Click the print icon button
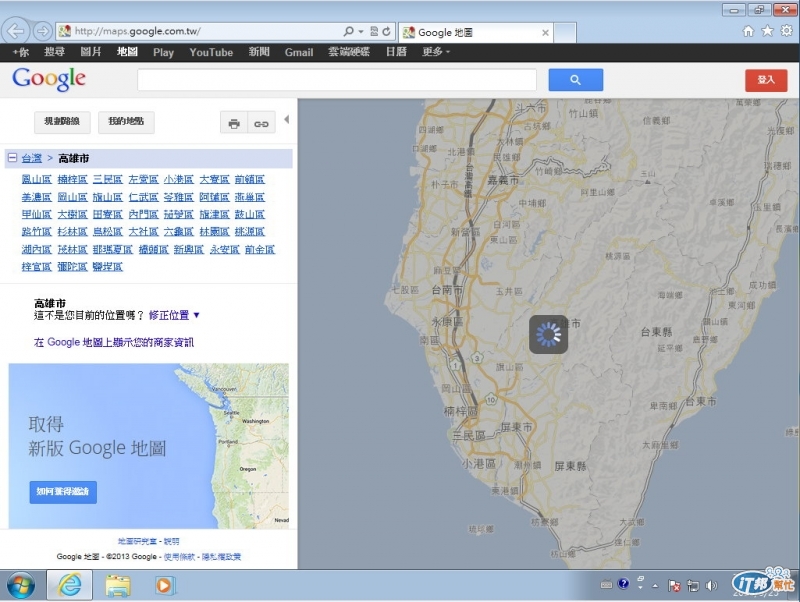The height and width of the screenshot is (602, 800). [x=234, y=123]
